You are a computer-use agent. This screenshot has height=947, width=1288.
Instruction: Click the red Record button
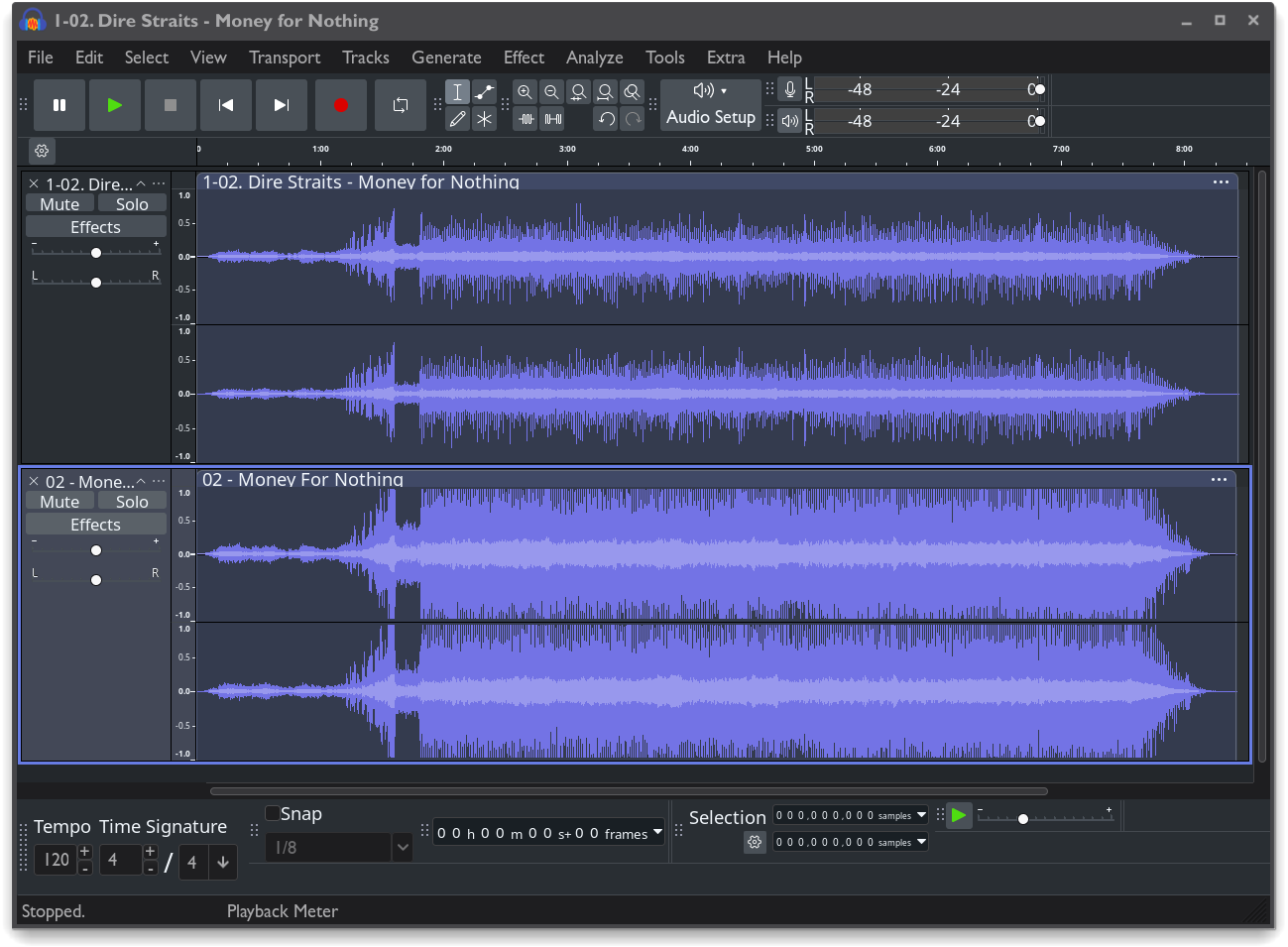click(341, 105)
